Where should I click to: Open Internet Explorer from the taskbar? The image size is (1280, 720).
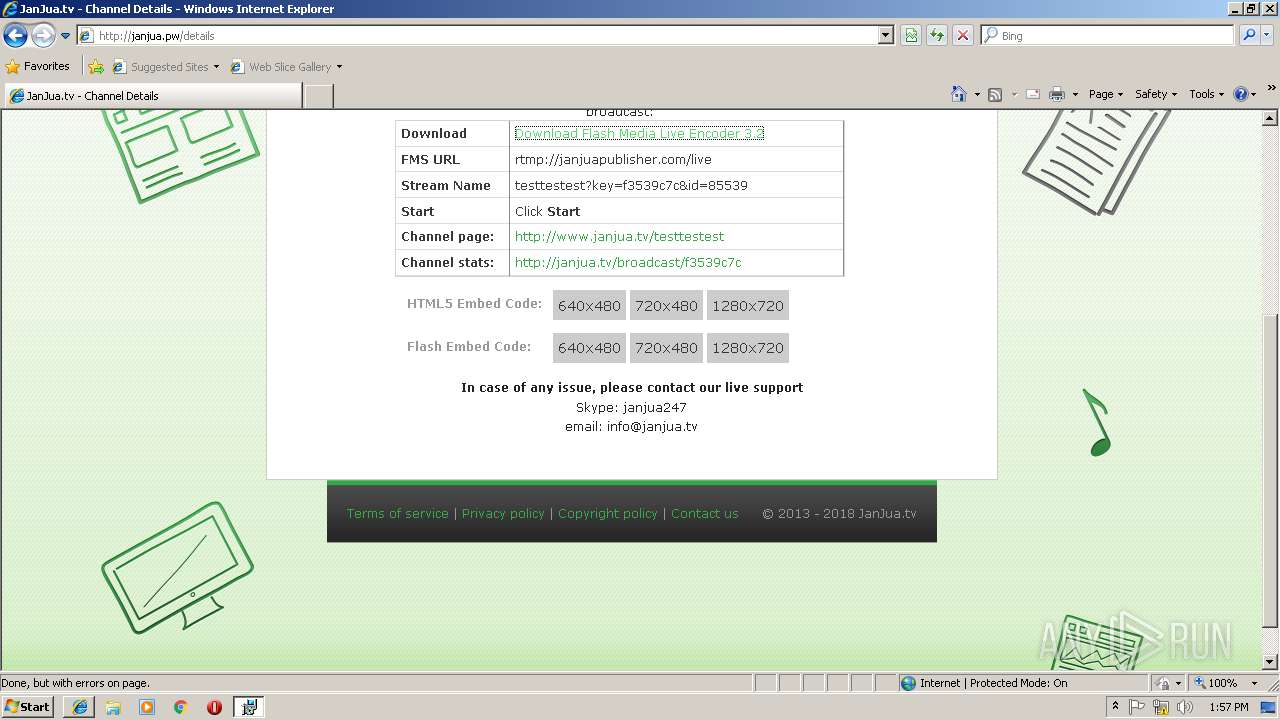point(80,707)
